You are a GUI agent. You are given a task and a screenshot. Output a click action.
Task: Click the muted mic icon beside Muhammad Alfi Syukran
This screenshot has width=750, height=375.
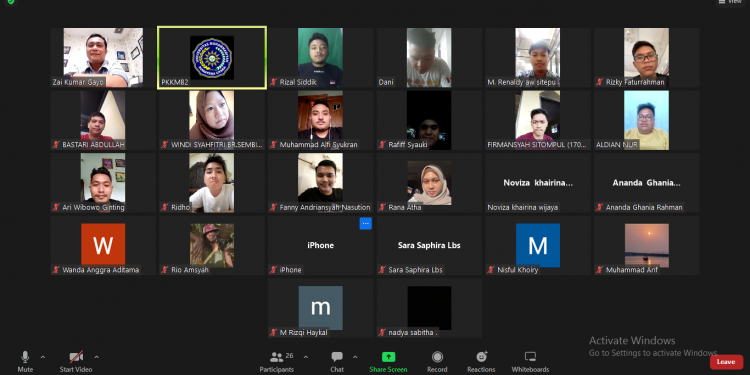[274, 144]
